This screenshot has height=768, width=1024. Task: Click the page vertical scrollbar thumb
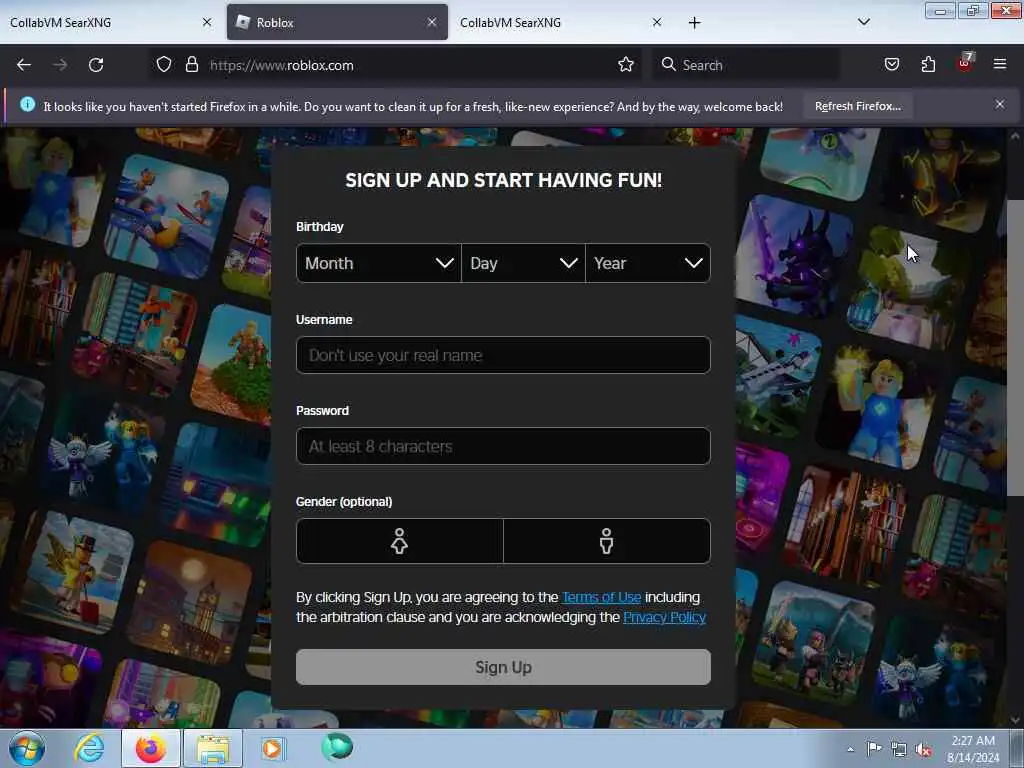pyautogui.click(x=1014, y=346)
